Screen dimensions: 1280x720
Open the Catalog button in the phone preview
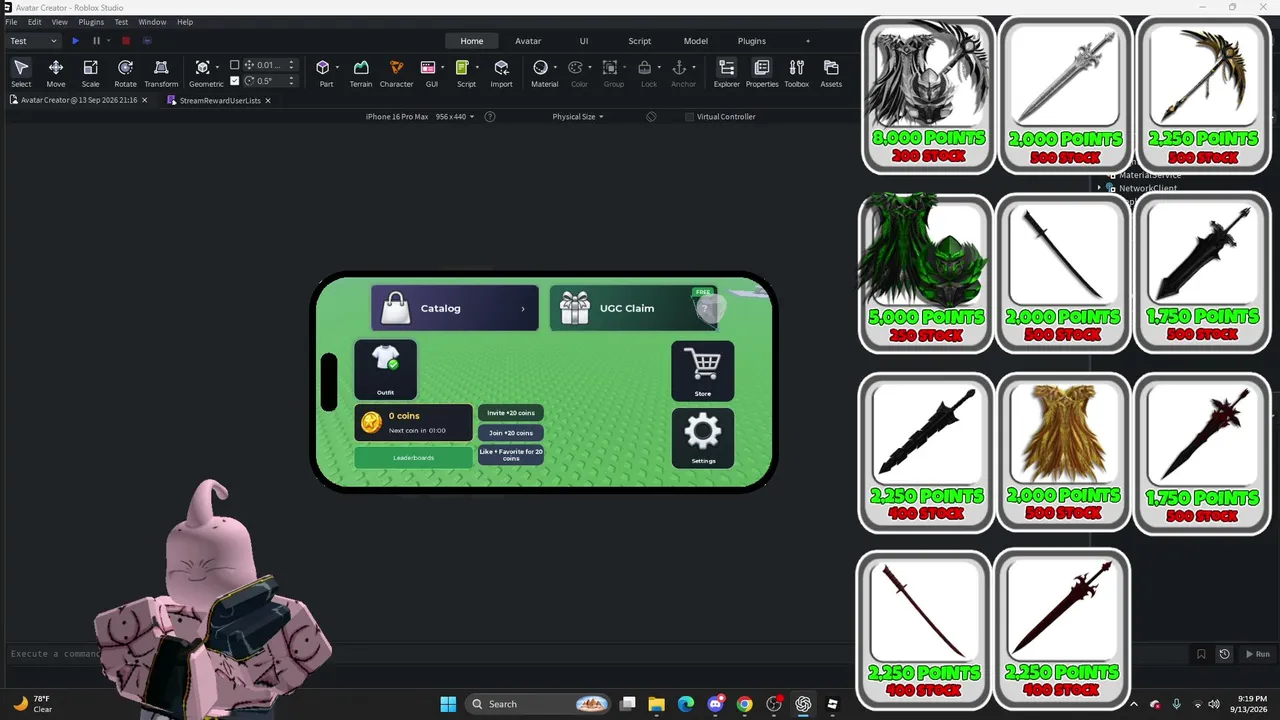tap(455, 308)
